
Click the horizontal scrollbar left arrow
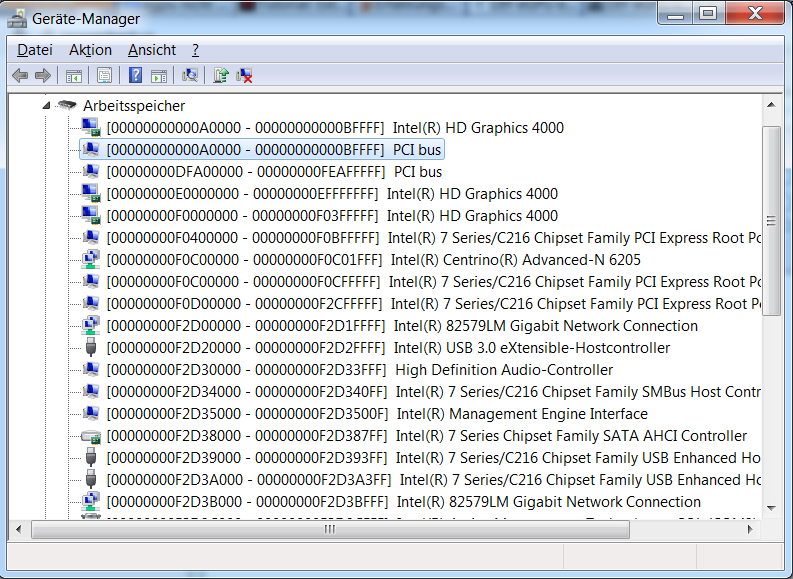pyautogui.click(x=18, y=529)
